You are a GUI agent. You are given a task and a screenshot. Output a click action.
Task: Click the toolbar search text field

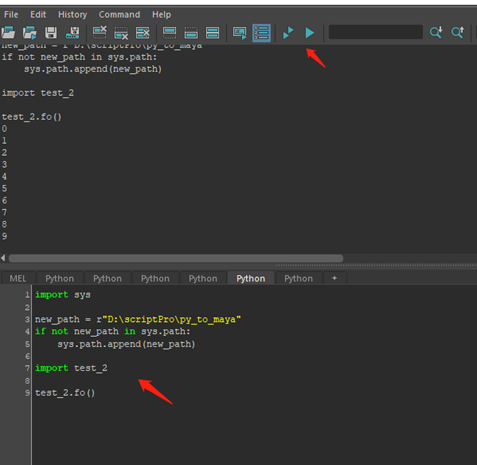click(x=376, y=32)
